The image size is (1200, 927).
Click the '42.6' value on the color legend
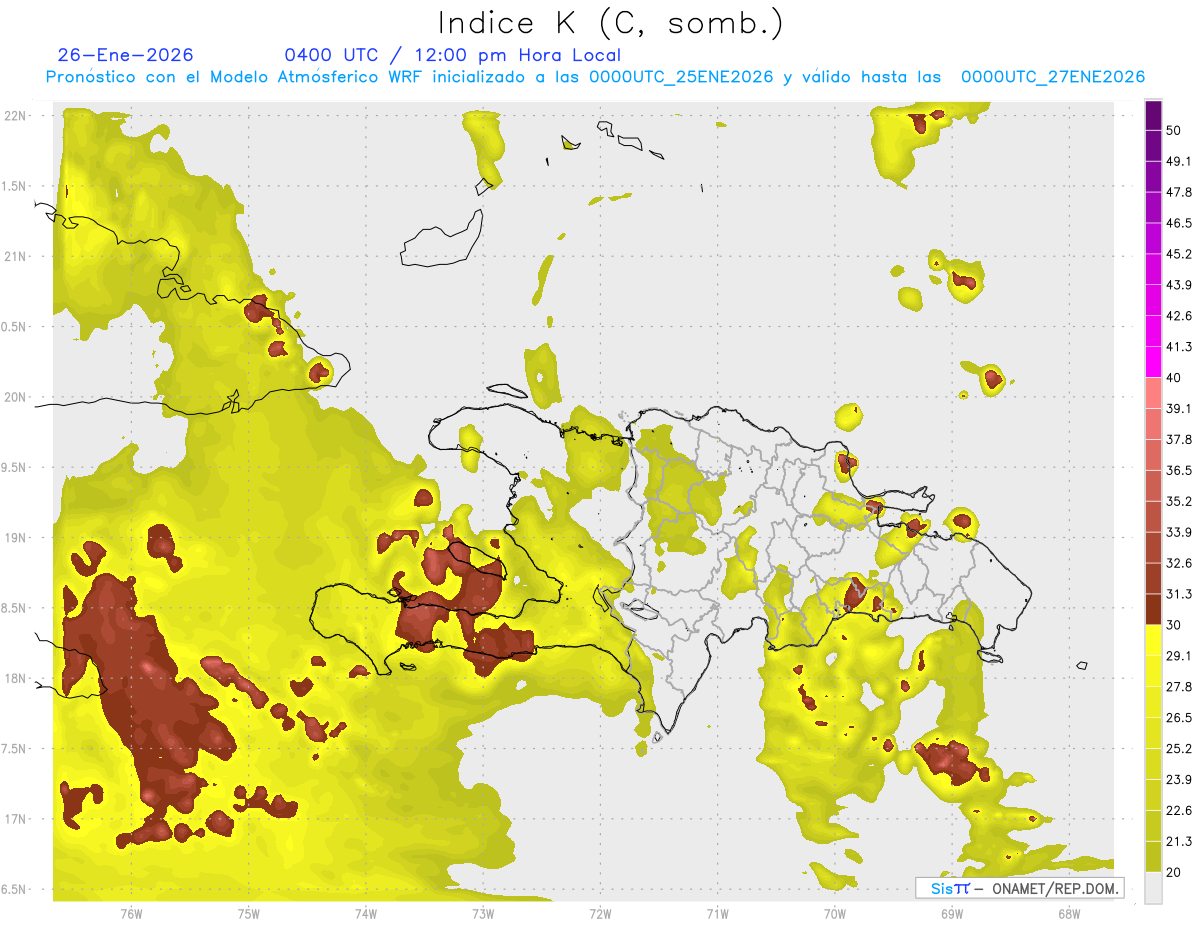point(1179,316)
